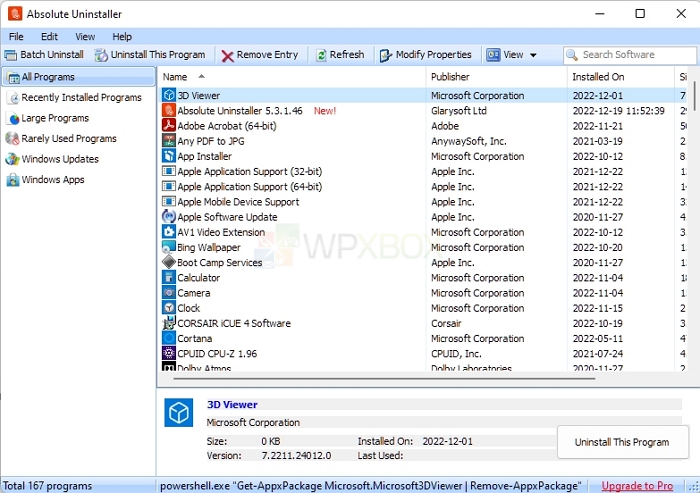Click the Batch Uninstall label
This screenshot has width=700, height=493.
(52, 54)
